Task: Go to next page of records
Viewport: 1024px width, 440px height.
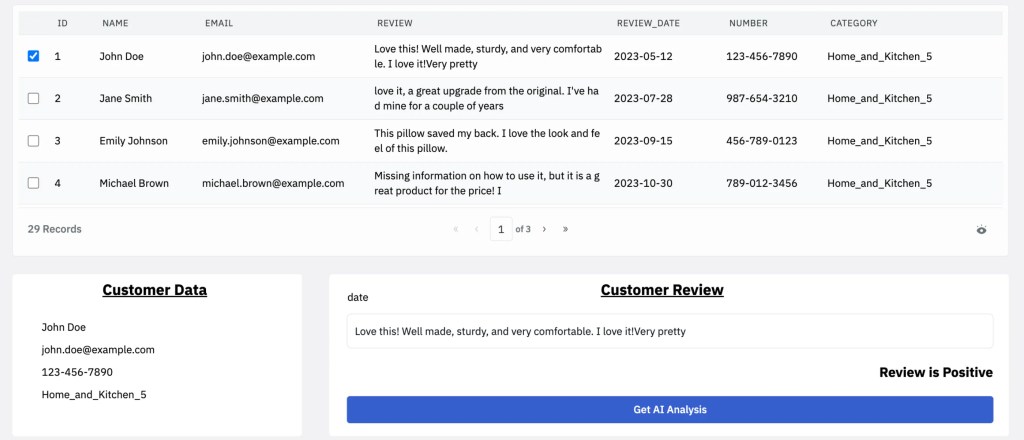Action: (544, 229)
